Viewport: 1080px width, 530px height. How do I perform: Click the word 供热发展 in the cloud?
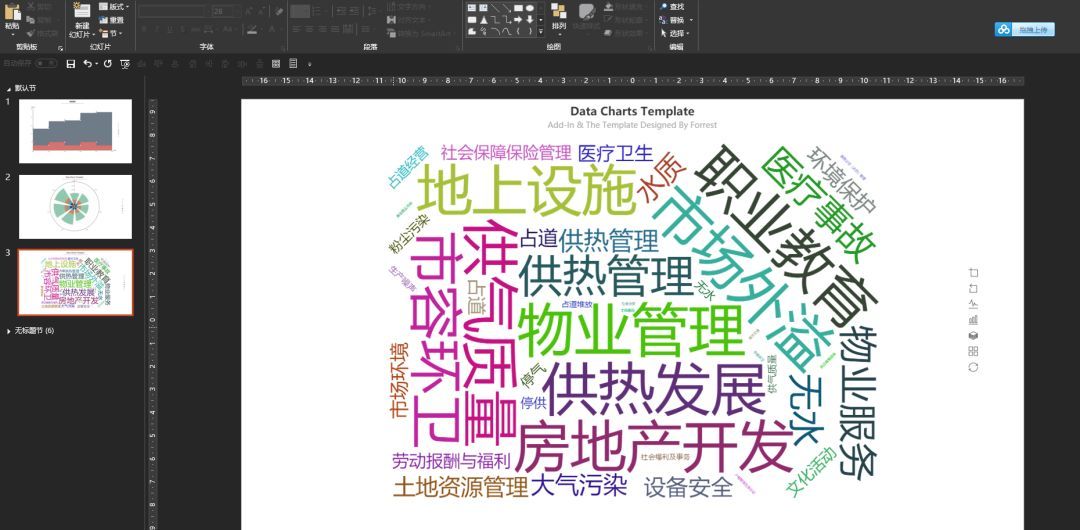tap(652, 389)
